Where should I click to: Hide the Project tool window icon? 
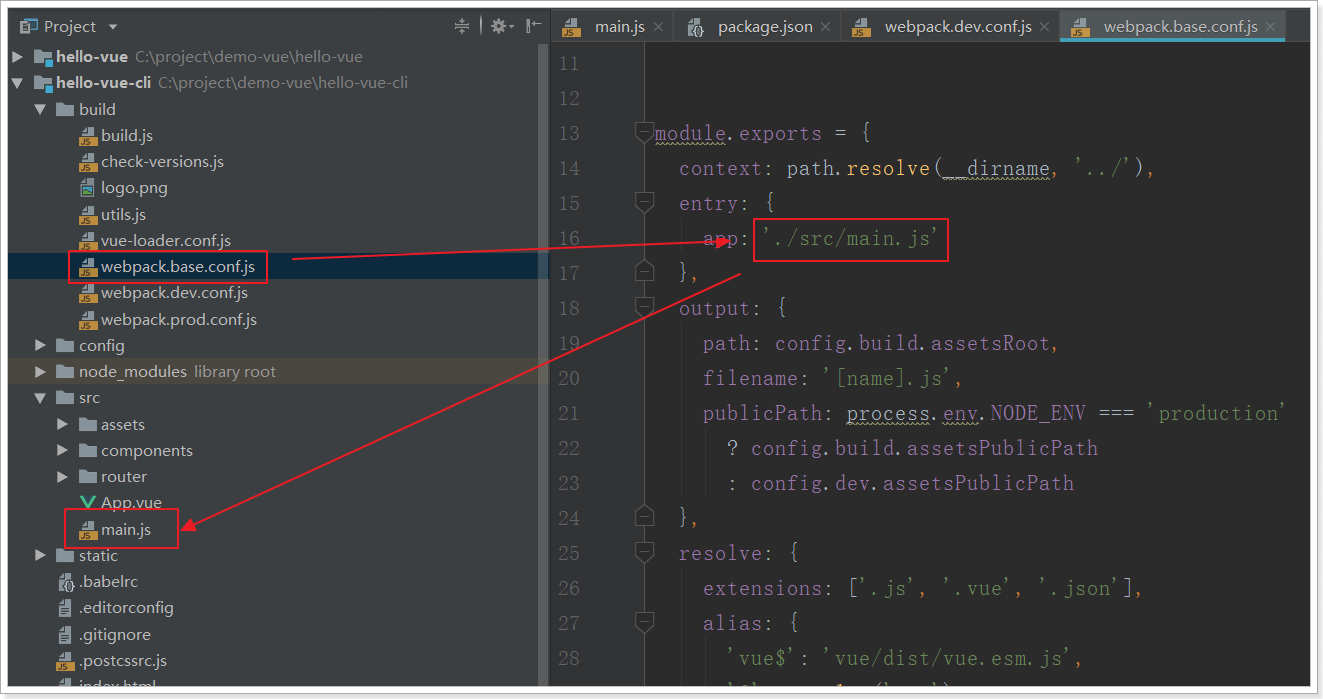(535, 26)
